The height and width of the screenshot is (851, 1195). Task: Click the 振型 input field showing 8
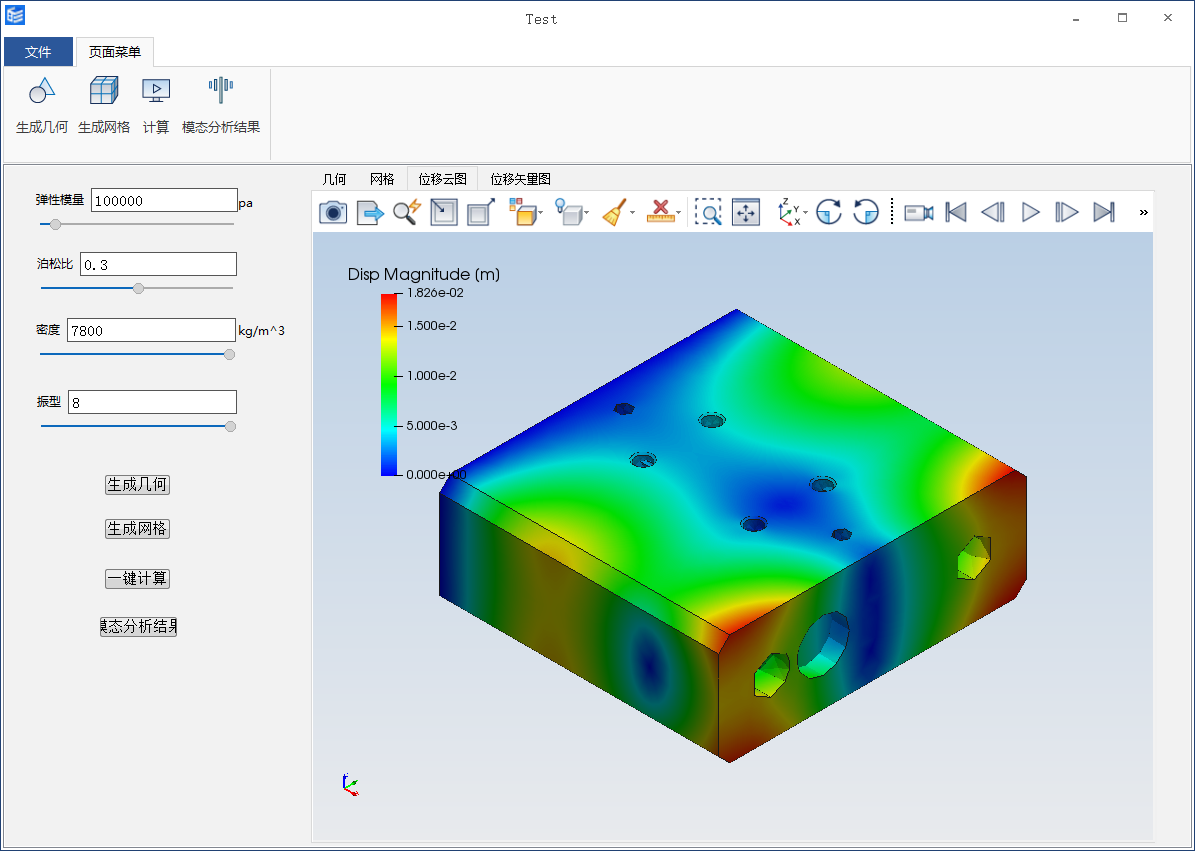tap(152, 402)
